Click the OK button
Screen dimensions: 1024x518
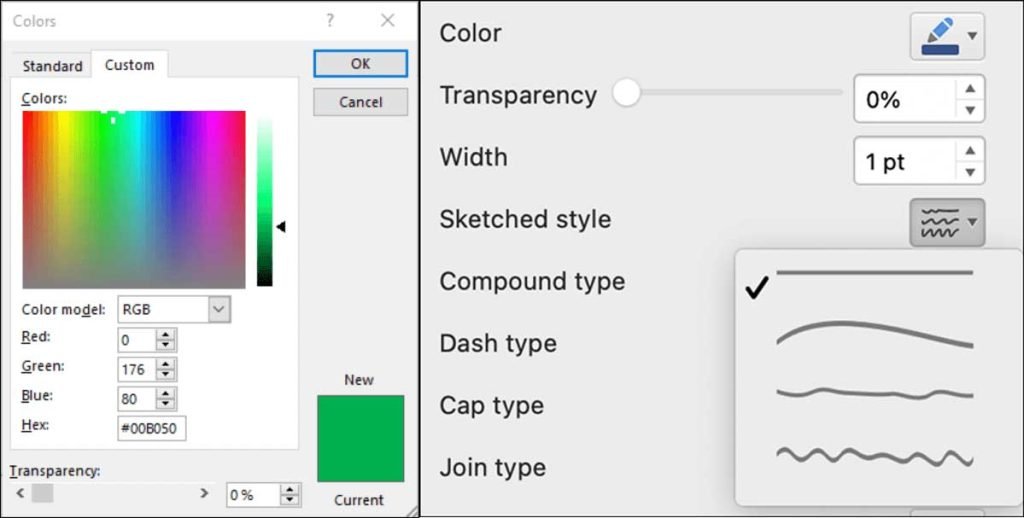point(360,64)
